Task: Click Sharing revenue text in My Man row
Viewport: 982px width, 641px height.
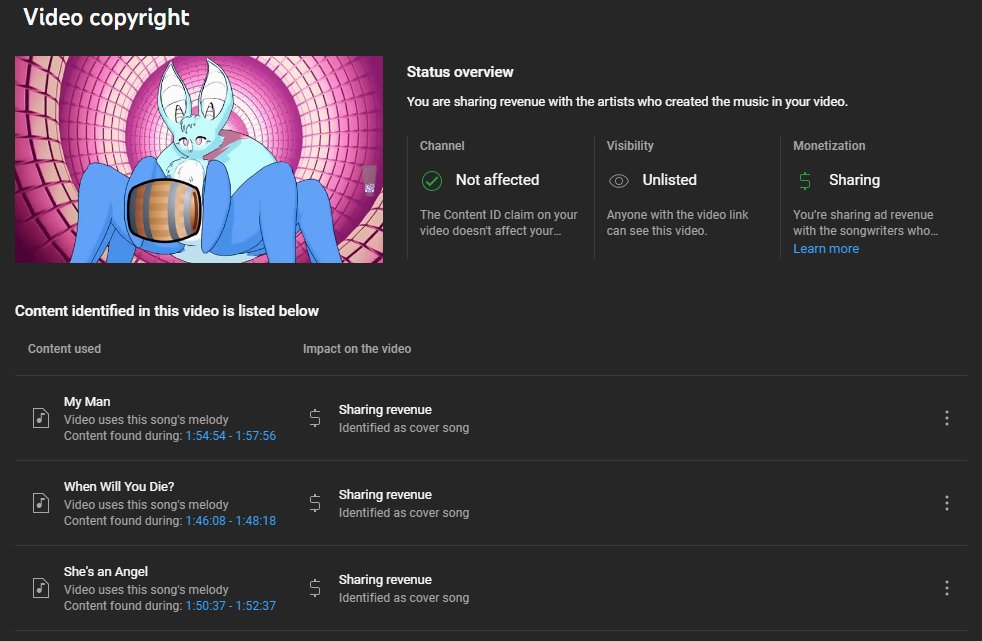Action: (x=385, y=410)
